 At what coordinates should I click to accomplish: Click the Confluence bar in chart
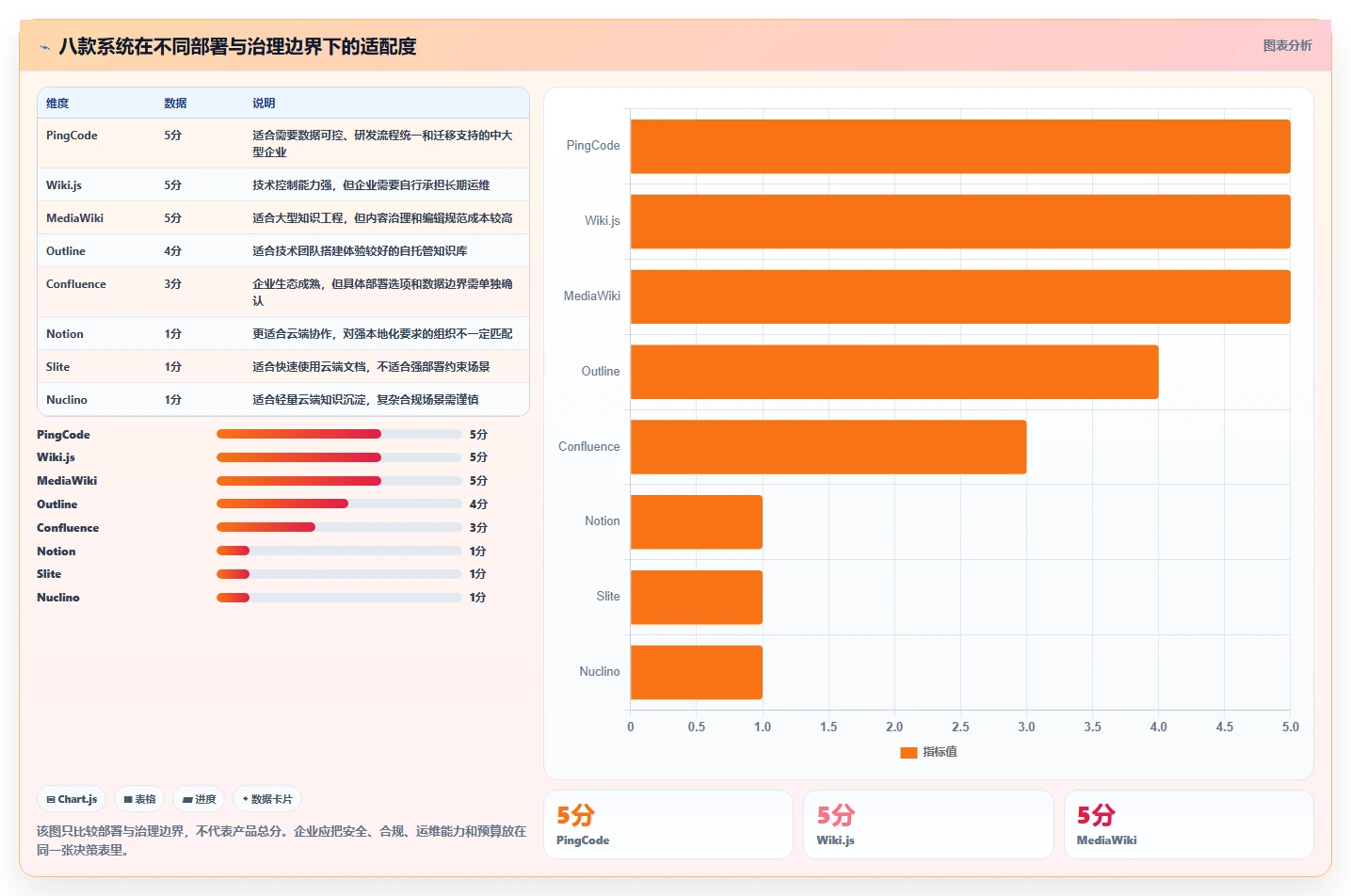[828, 447]
